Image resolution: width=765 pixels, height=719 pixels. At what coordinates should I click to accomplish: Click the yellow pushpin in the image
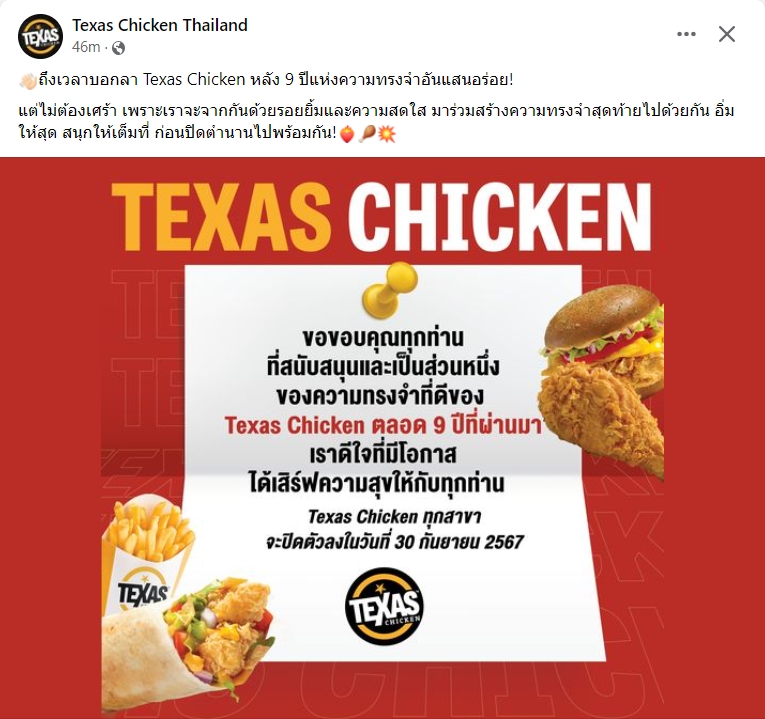391,290
